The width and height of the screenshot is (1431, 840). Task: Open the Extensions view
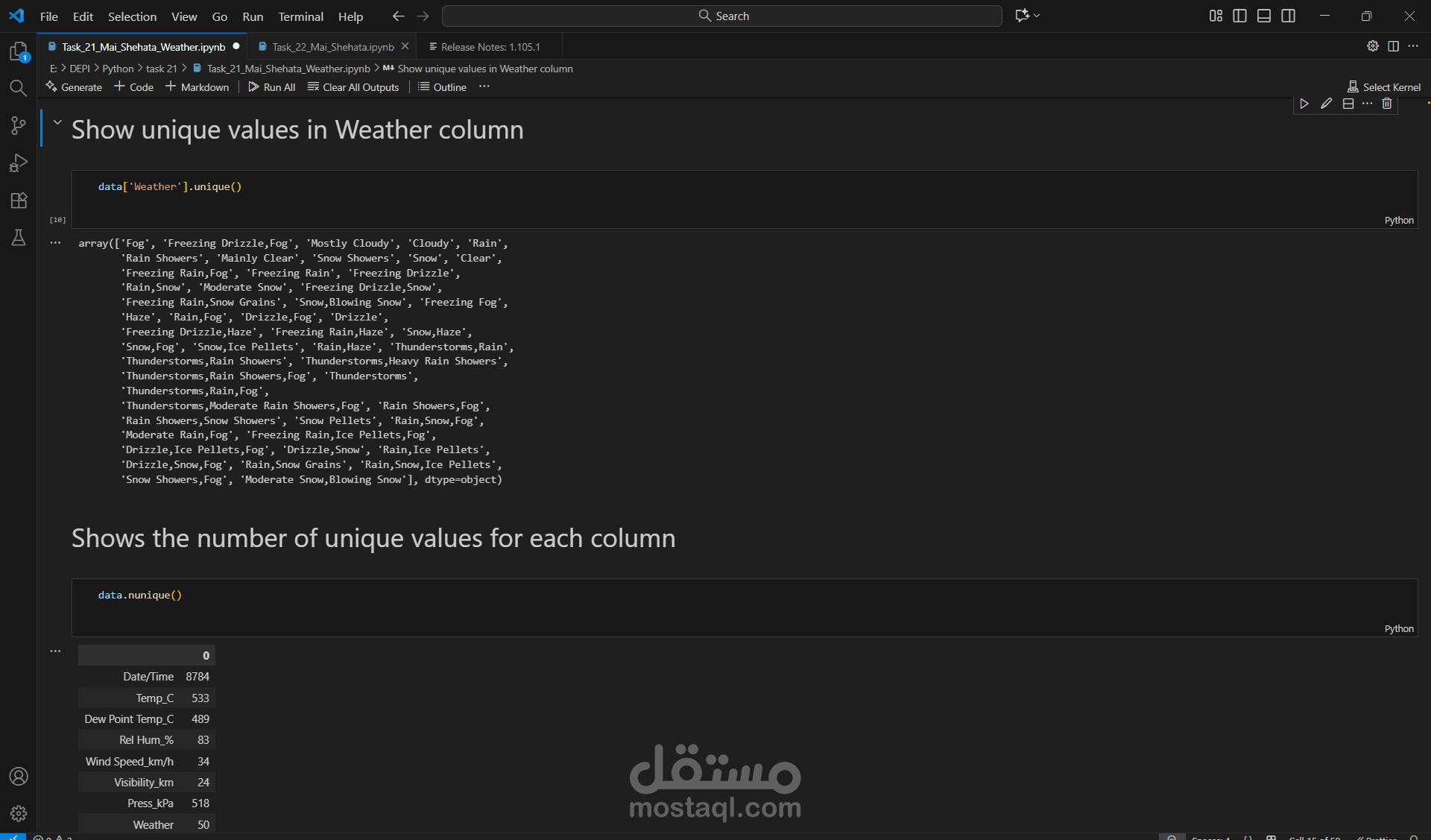coord(18,200)
